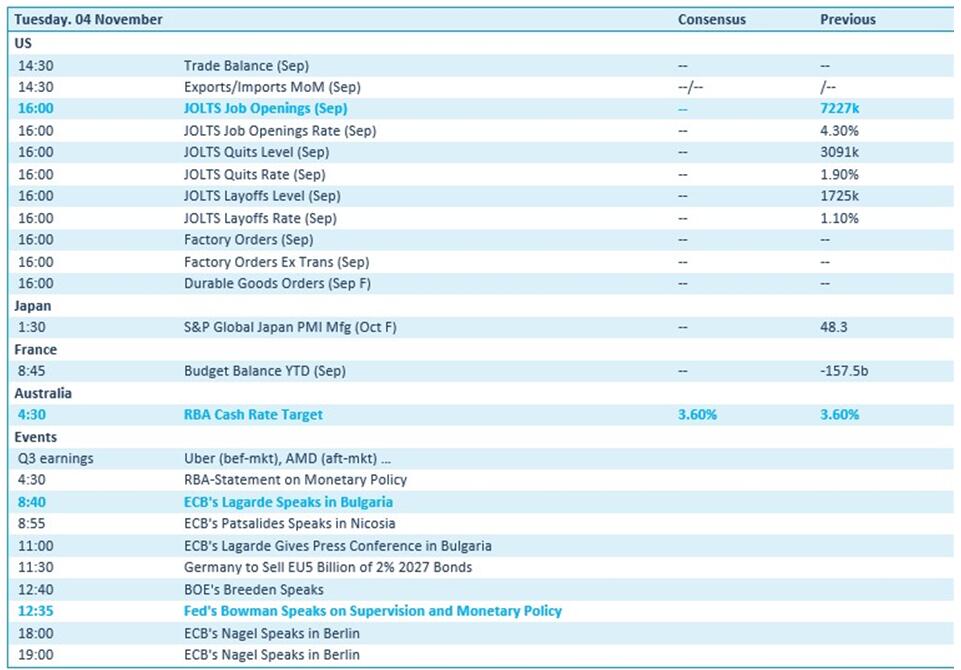The width and height of the screenshot is (961, 670).
Task: Select Durable Goods Orders (Sep F) row
Action: coord(269,284)
